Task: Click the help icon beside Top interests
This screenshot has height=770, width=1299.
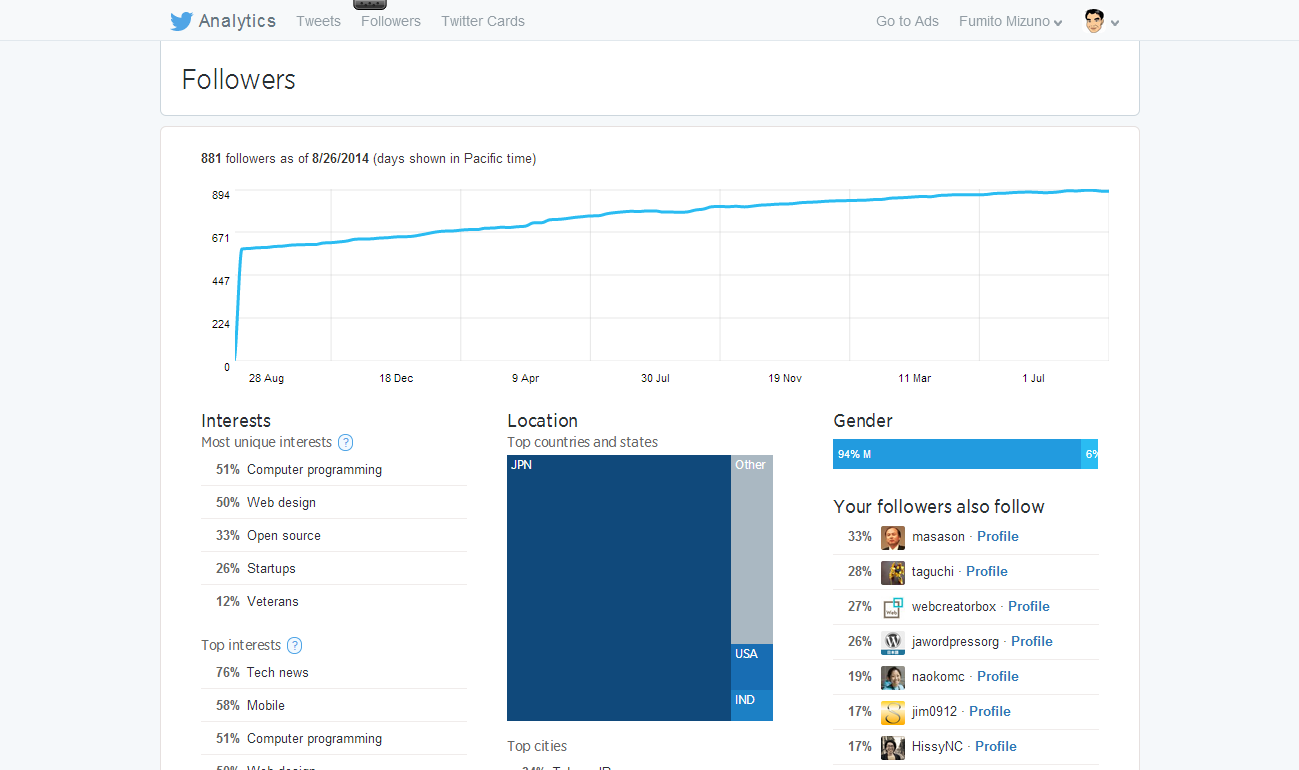Action: point(294,645)
